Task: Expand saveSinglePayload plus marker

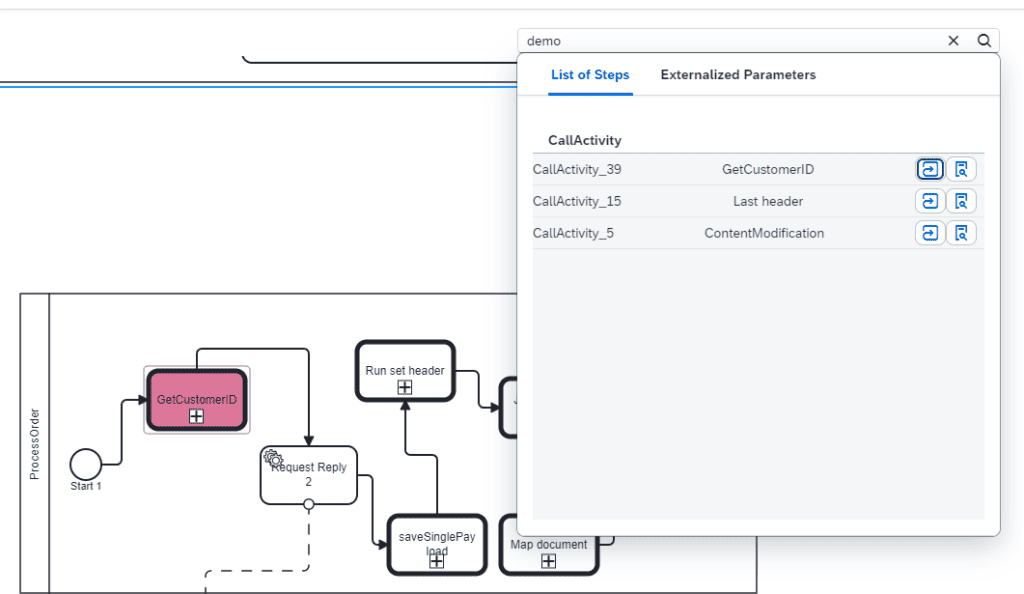Action: 436,561
